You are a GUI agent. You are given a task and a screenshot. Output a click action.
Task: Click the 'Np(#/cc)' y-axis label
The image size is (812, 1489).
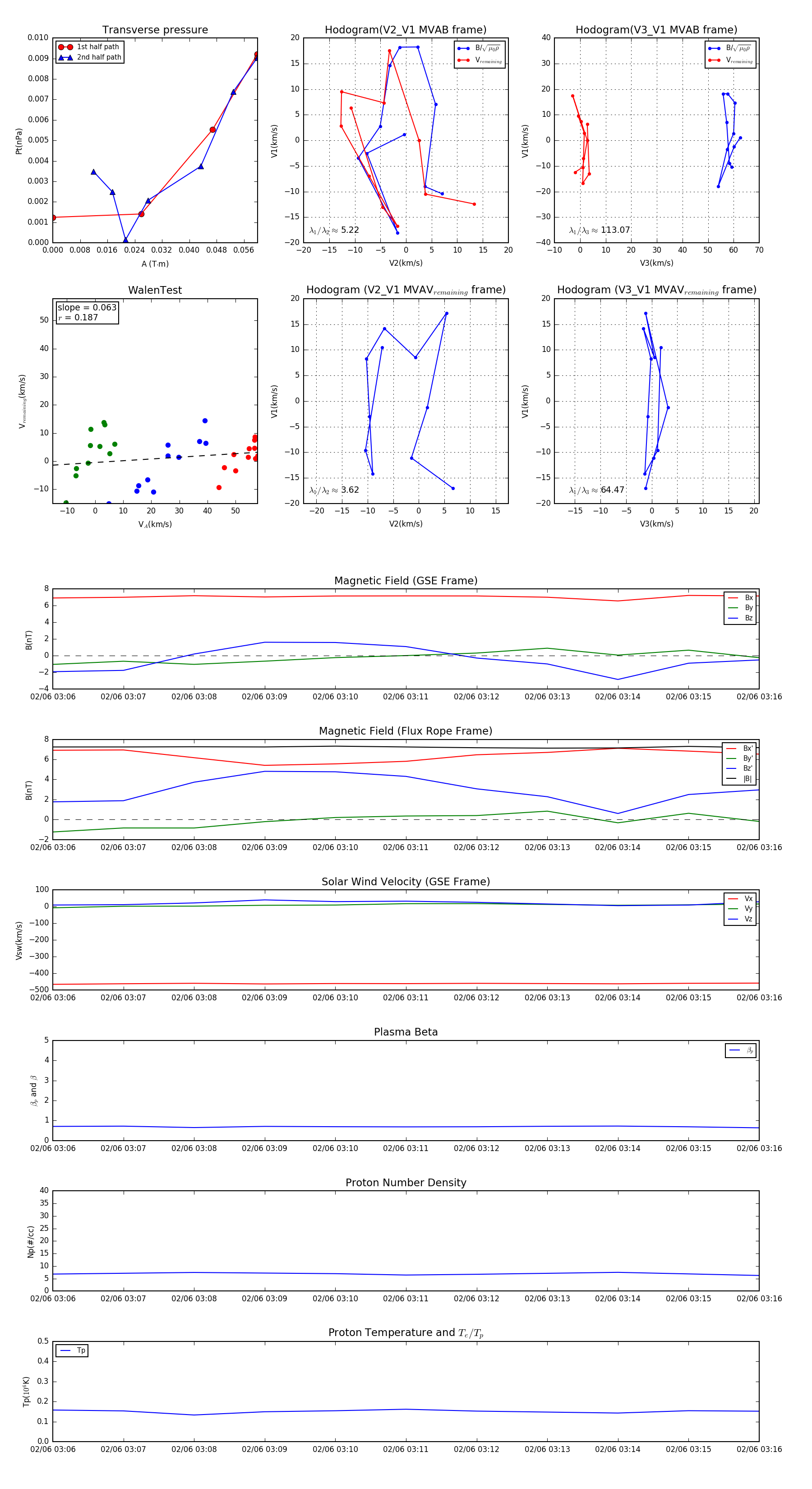click(31, 1241)
